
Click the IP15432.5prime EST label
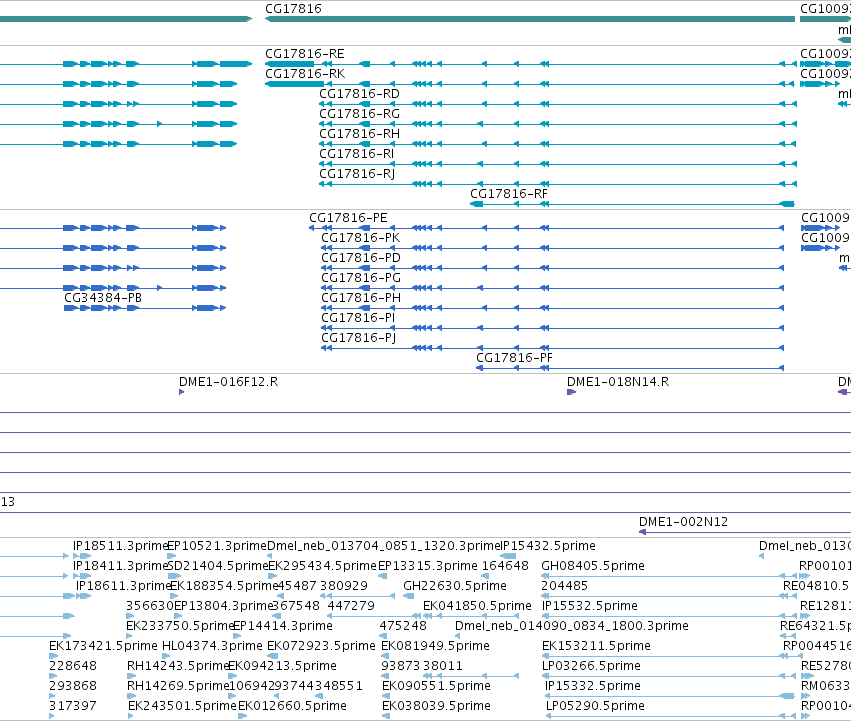tap(547, 546)
